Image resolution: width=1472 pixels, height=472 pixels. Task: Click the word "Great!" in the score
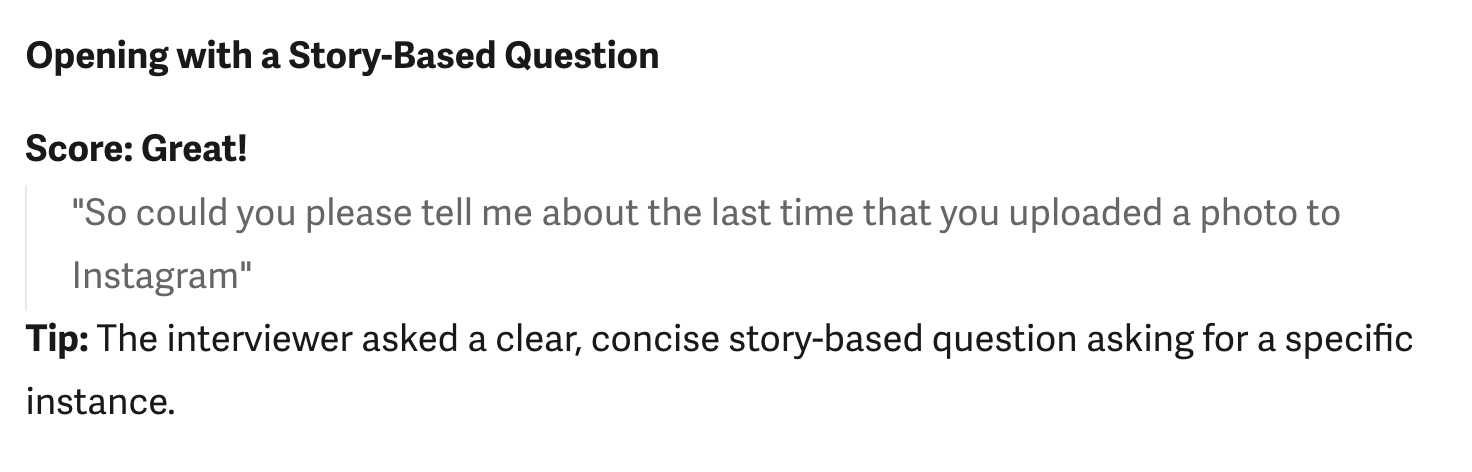(193, 150)
